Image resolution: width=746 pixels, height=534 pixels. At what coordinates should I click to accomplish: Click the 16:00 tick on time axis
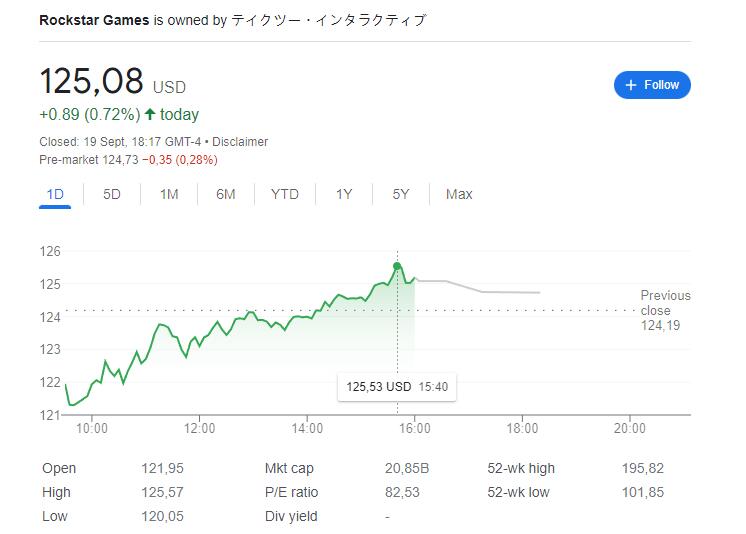tap(414, 428)
